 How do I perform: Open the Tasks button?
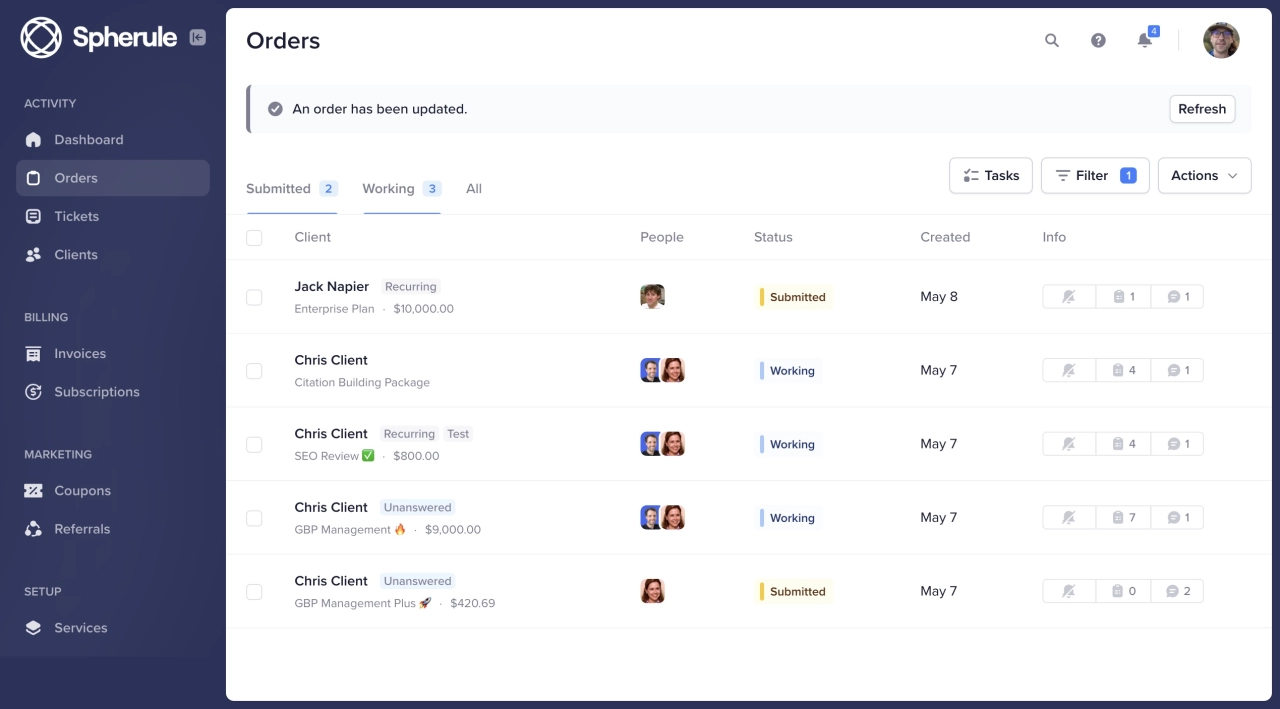pos(990,176)
